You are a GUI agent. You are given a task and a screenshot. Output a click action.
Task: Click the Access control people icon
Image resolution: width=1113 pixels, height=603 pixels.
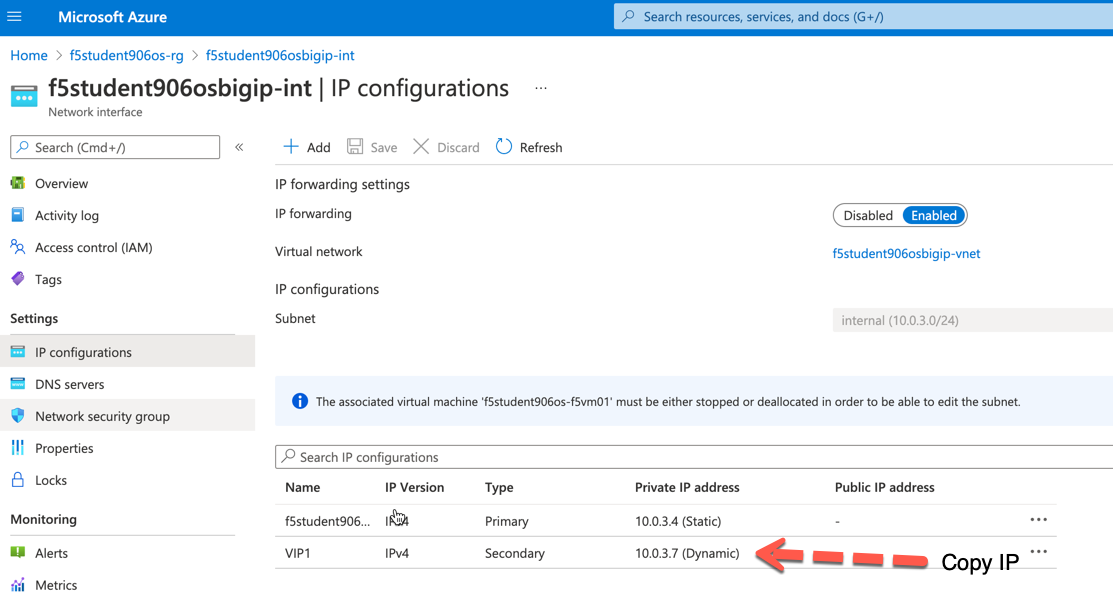click(x=18, y=246)
